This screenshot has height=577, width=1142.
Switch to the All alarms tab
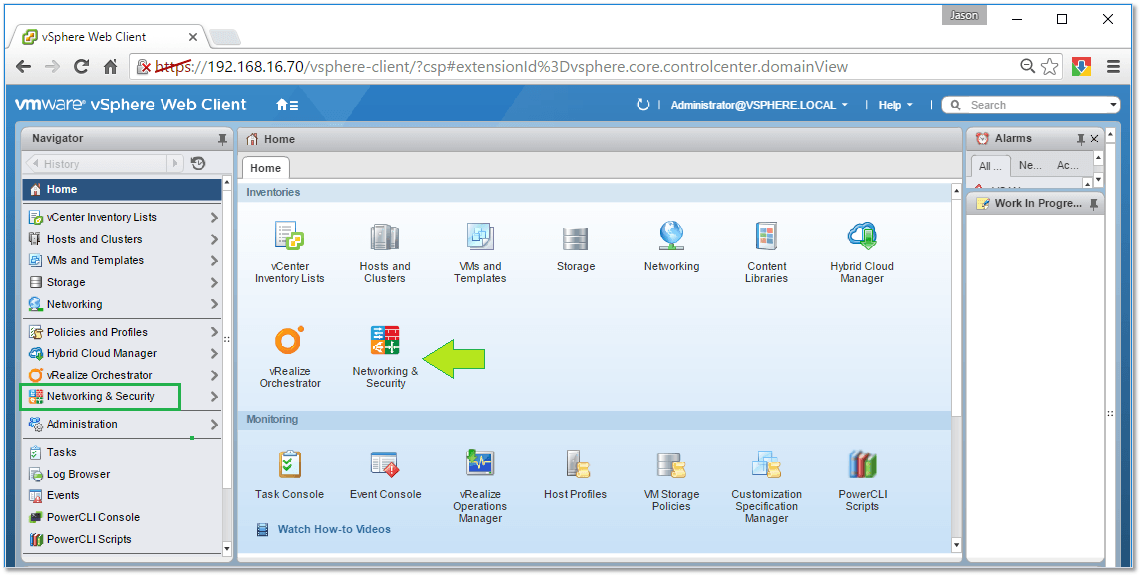point(990,166)
